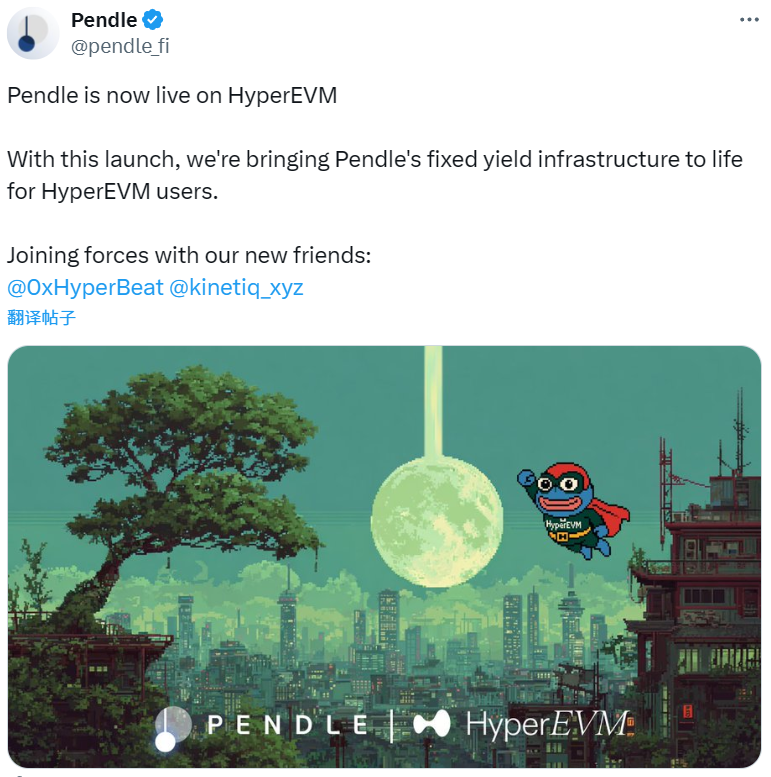The height and width of the screenshot is (777, 771).
Task: Open the @0xHyperBeat mention link
Action: point(85,287)
